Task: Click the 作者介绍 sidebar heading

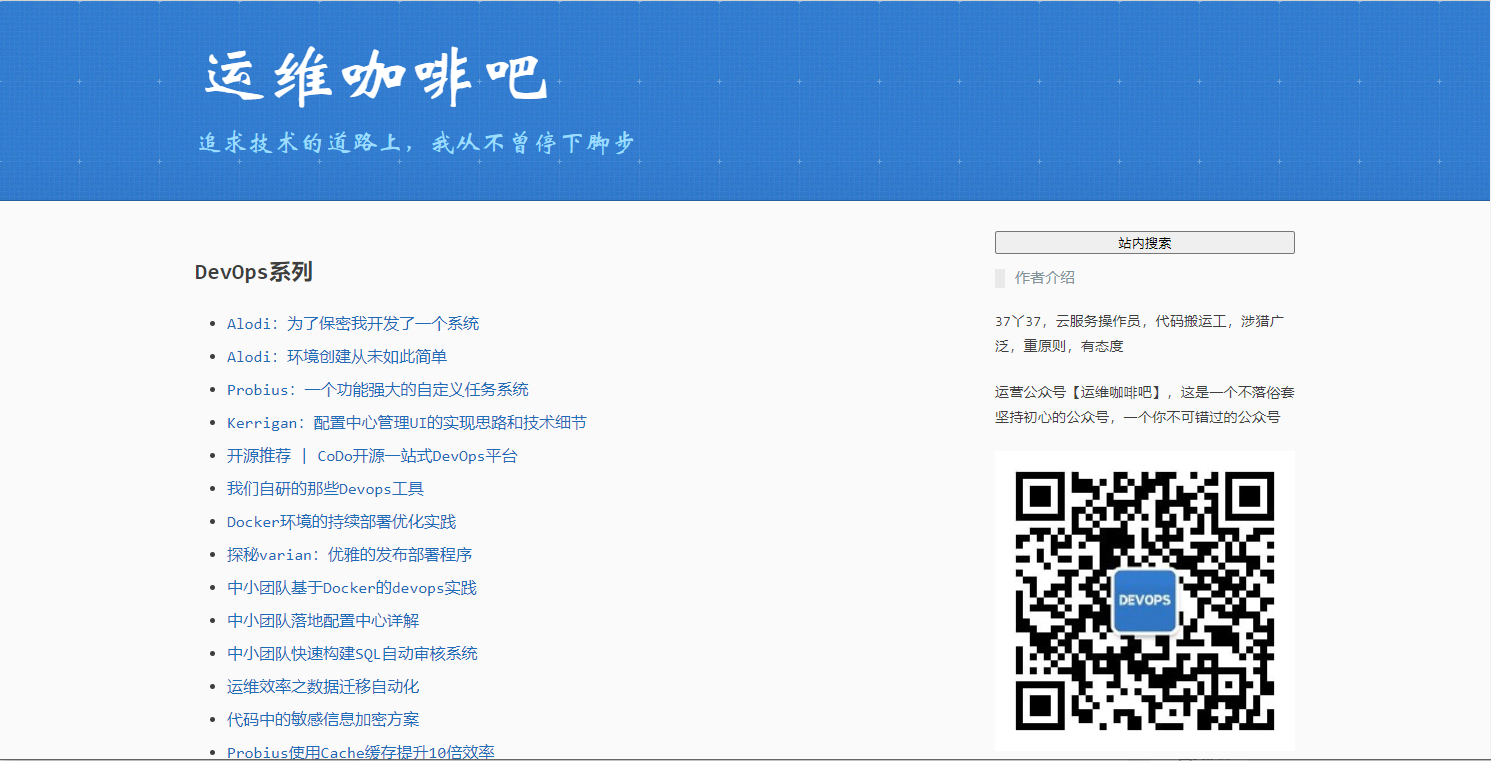Action: [1044, 278]
